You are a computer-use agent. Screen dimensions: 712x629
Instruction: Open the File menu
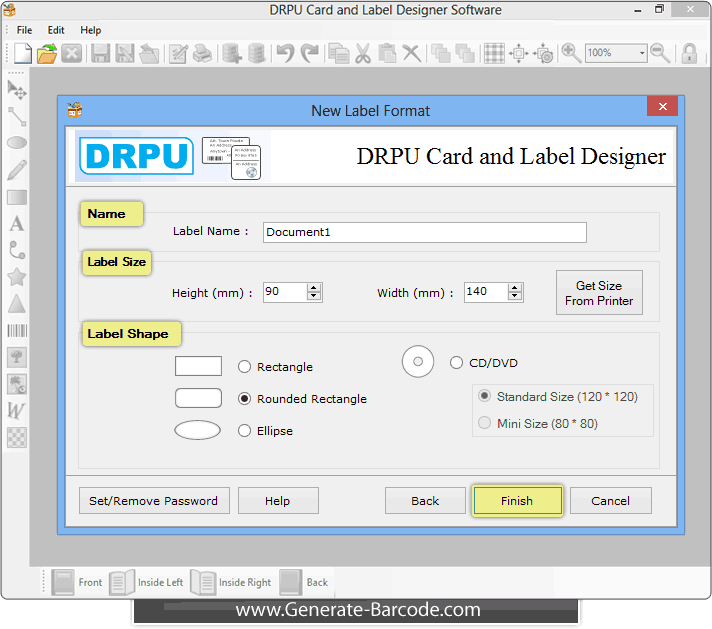[x=25, y=30]
